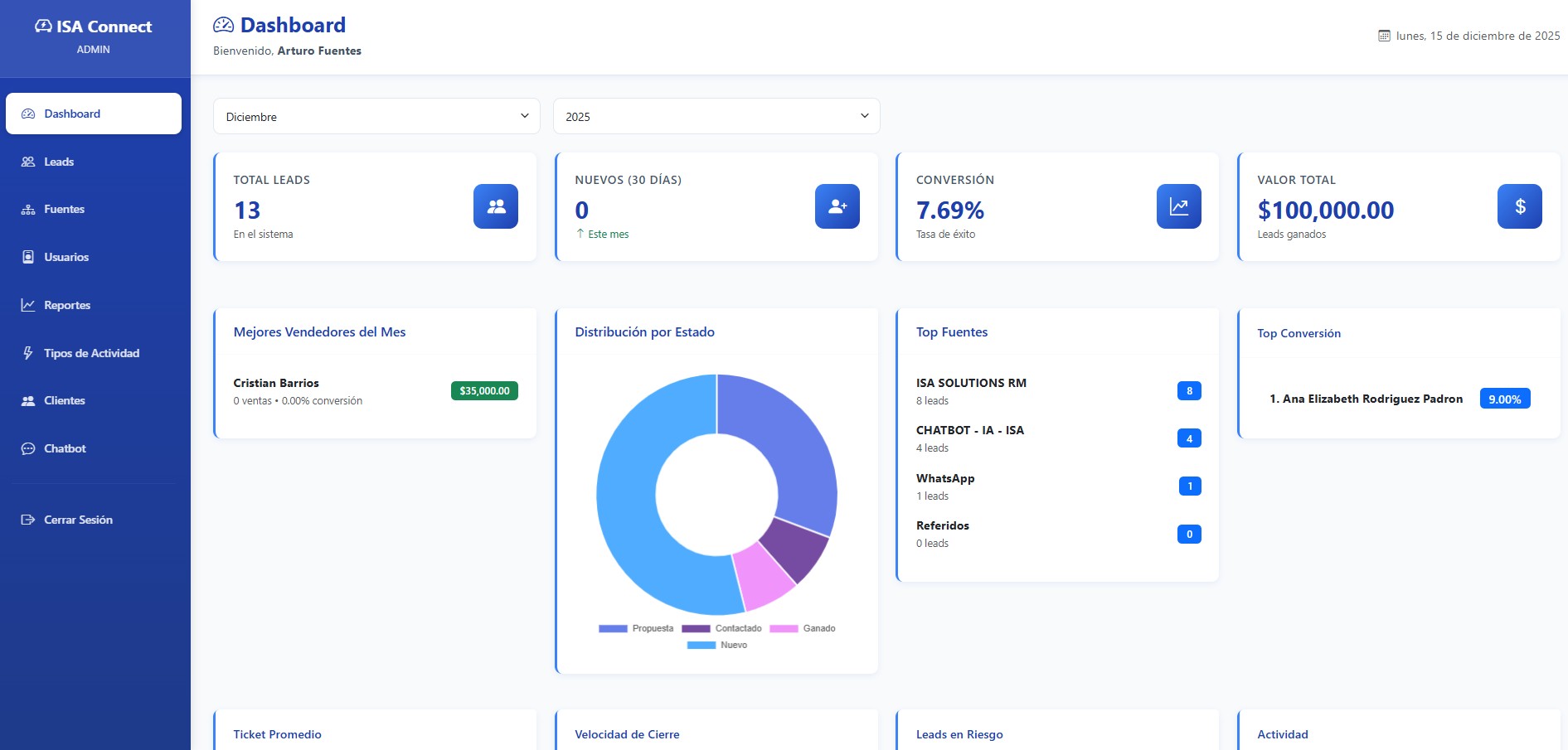Open the Diciembre month dropdown
Image resolution: width=1568 pixels, height=750 pixels.
coord(376,116)
